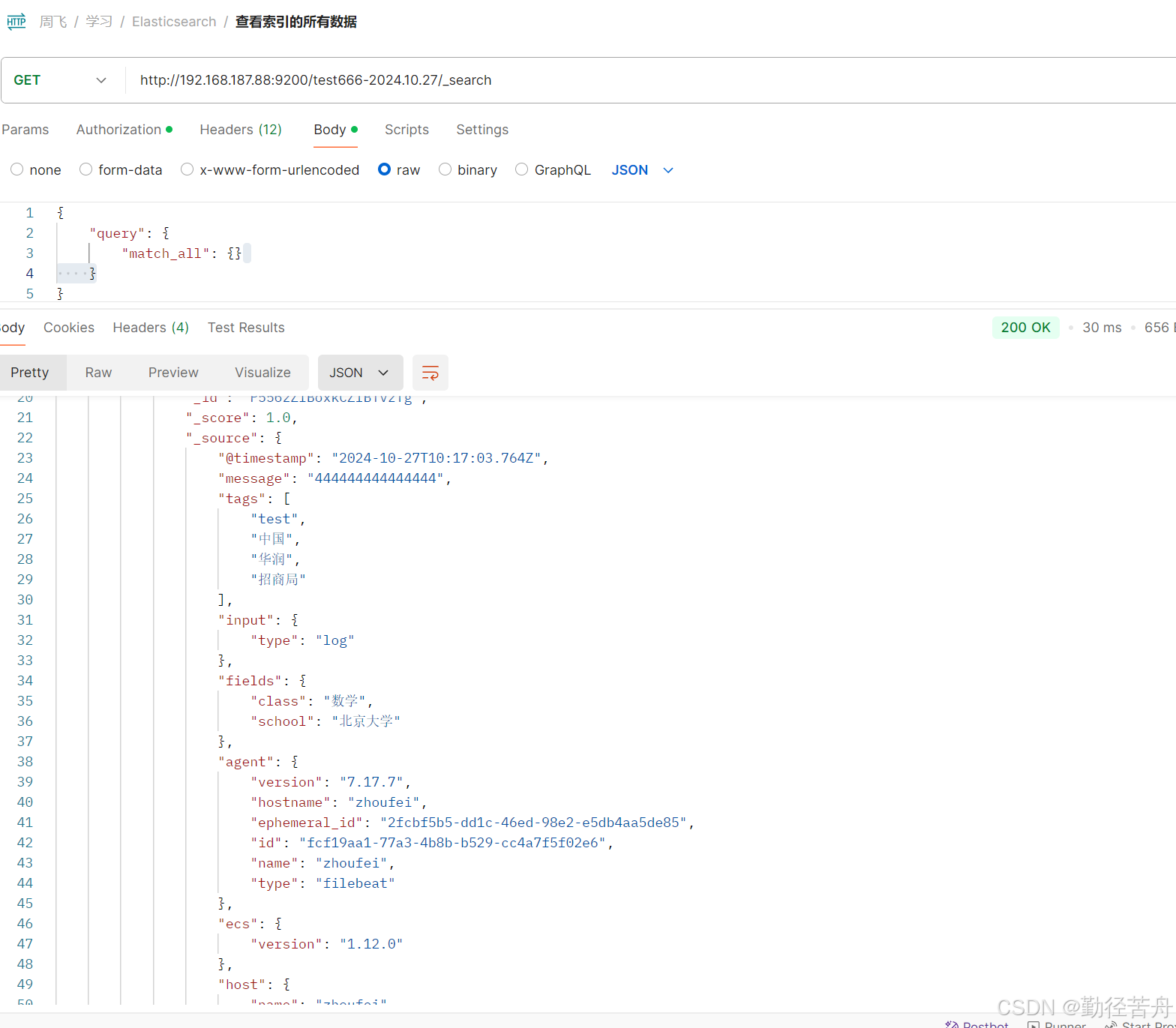
Task: Click the 30 ms response time
Action: coord(1102,328)
